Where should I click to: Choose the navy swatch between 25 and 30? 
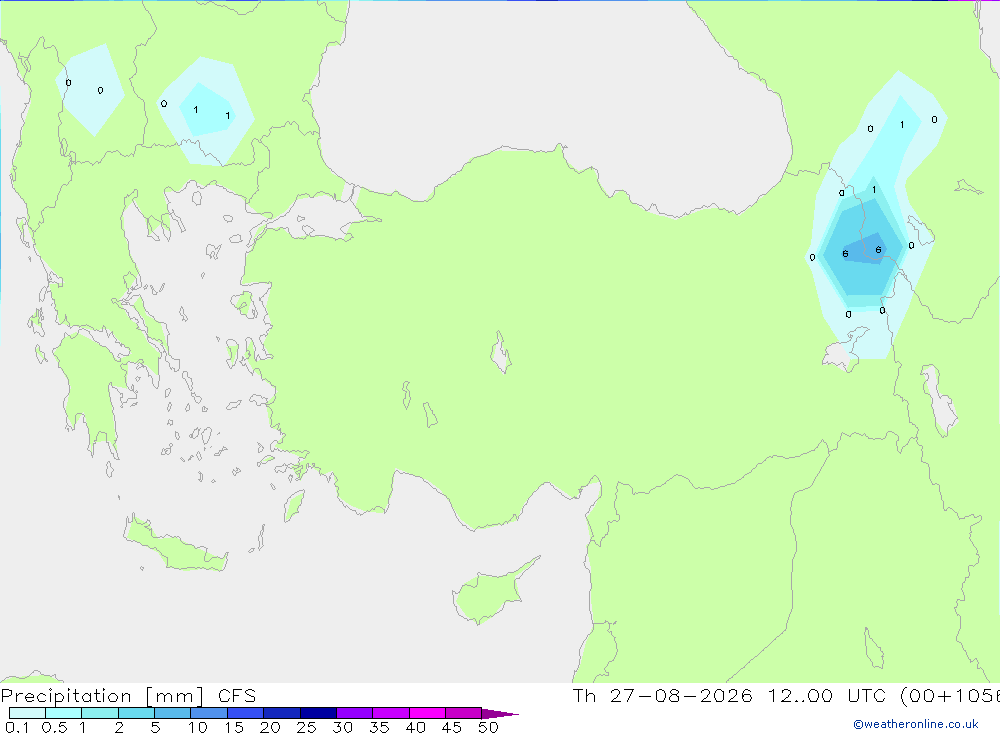coord(318,713)
